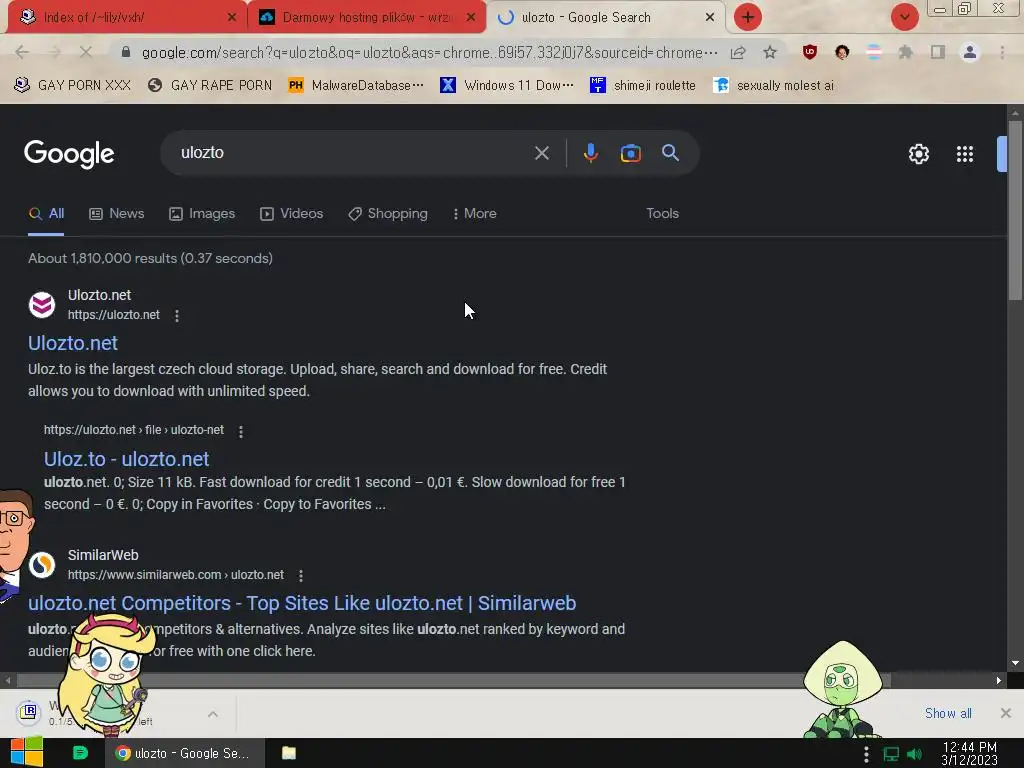Open ulozto.net Competitors Similarweb link
The width and height of the screenshot is (1024, 768).
click(x=302, y=603)
